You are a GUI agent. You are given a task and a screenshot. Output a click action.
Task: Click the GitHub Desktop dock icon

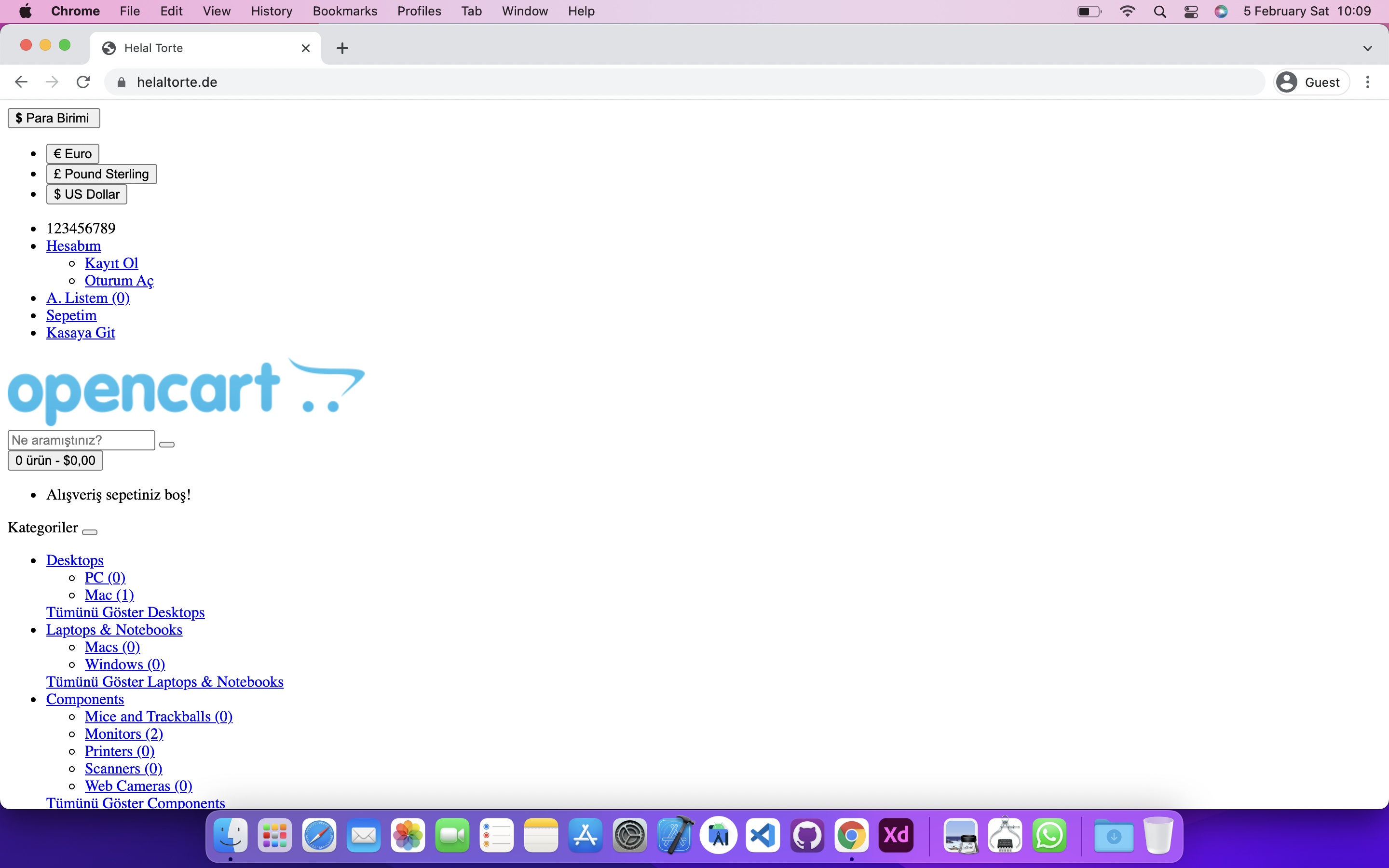807,835
